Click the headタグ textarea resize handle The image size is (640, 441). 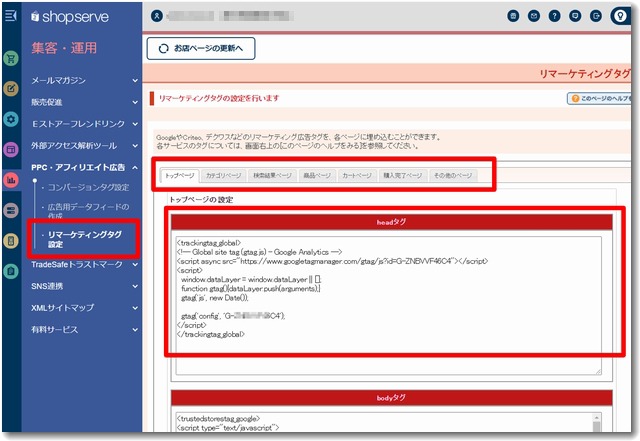tap(598, 371)
